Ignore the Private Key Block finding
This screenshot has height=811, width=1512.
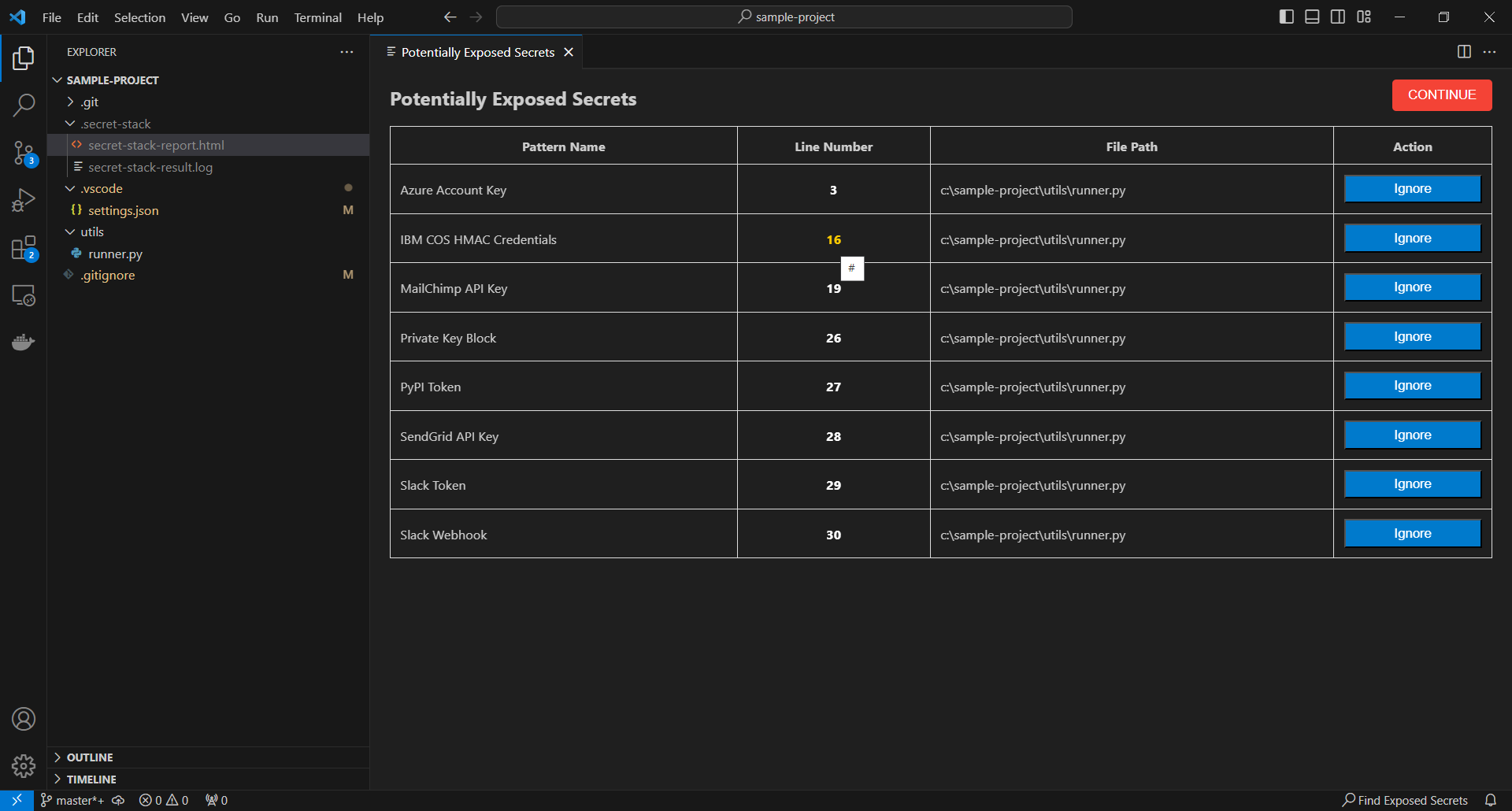pyautogui.click(x=1412, y=337)
